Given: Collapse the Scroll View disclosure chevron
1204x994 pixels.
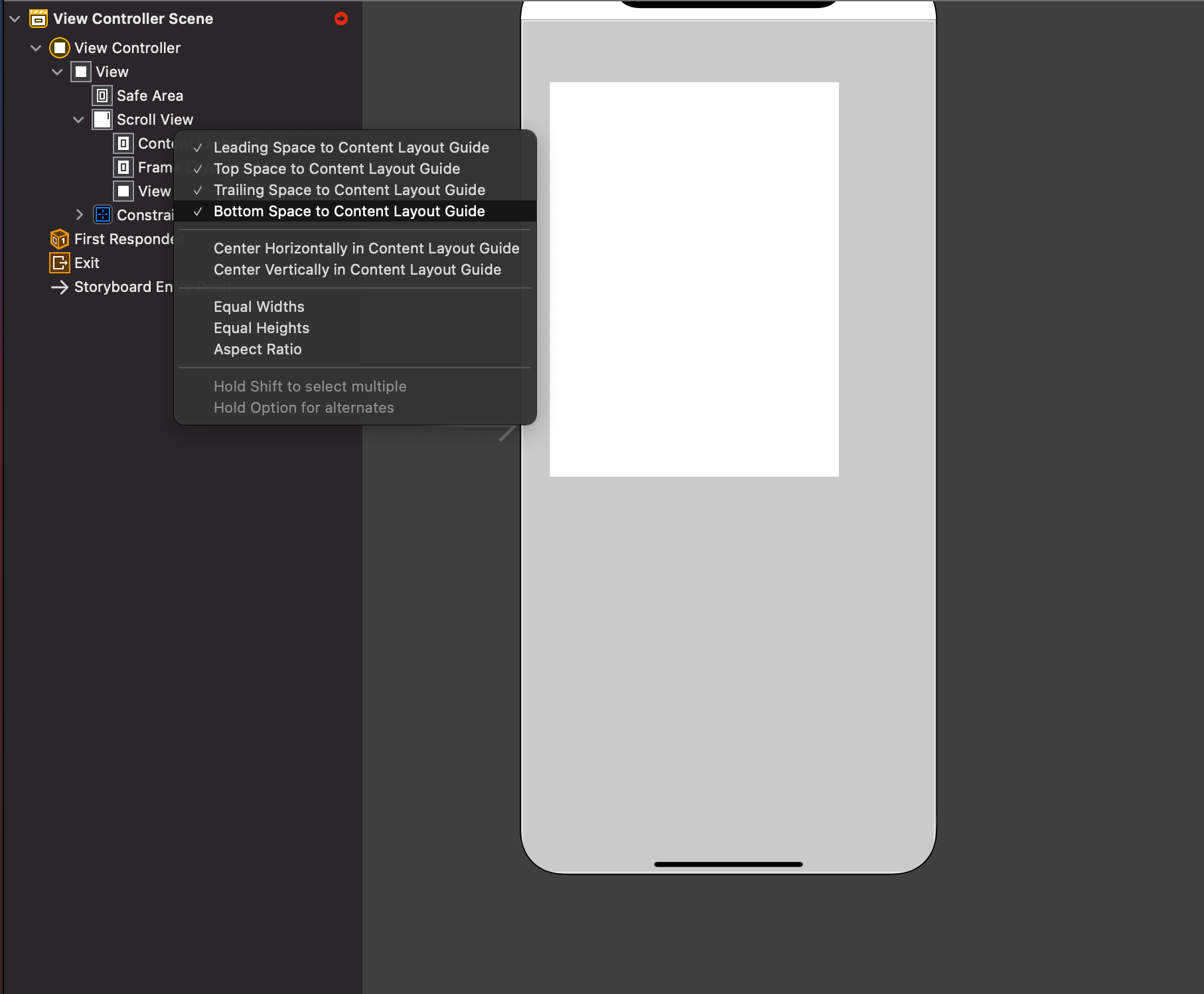Looking at the screenshot, I should click(78, 119).
